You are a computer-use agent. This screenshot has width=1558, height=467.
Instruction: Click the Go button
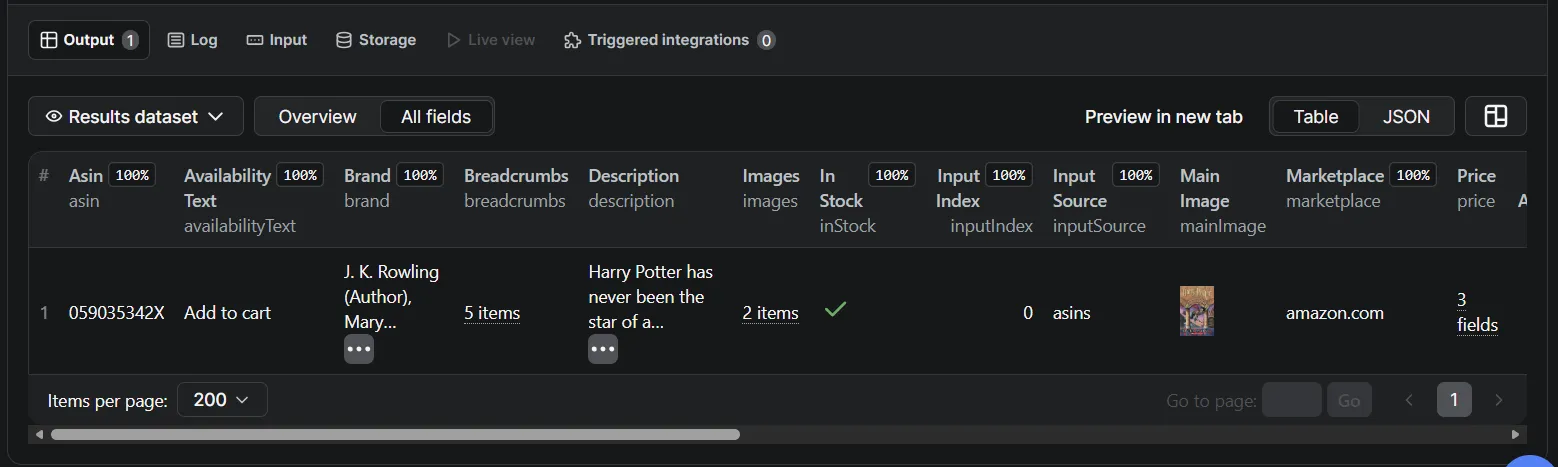click(x=1349, y=400)
